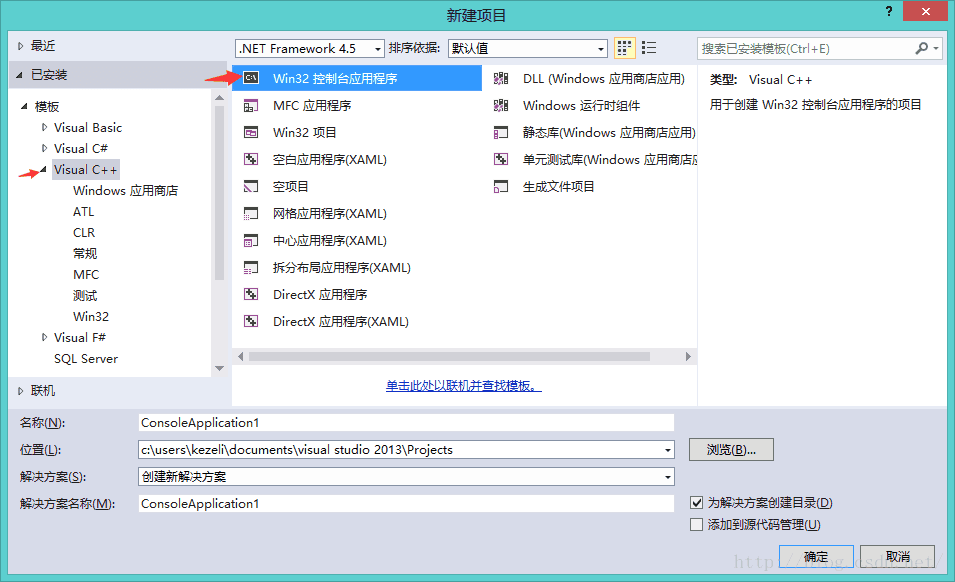Switch to medium icons grid view
Image resolution: width=955 pixels, height=582 pixels.
pos(624,48)
